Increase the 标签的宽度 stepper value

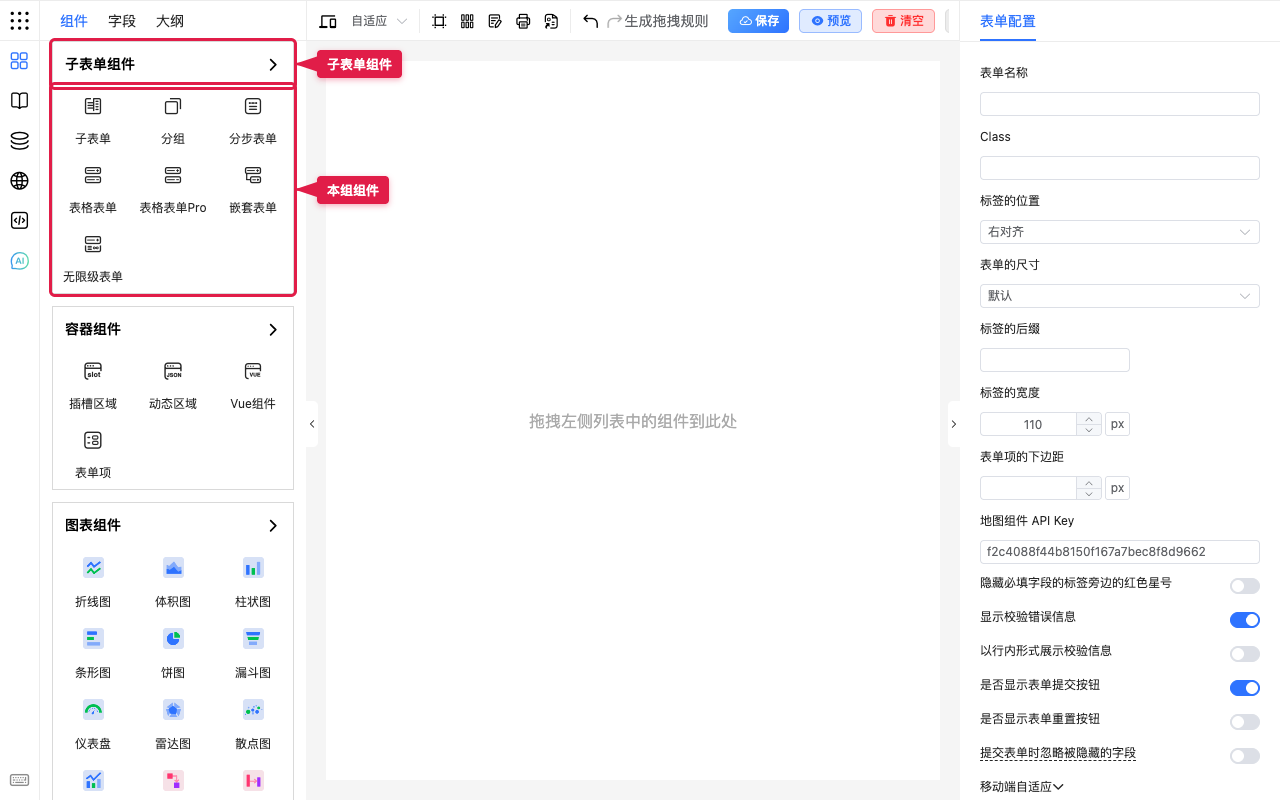click(x=1088, y=419)
